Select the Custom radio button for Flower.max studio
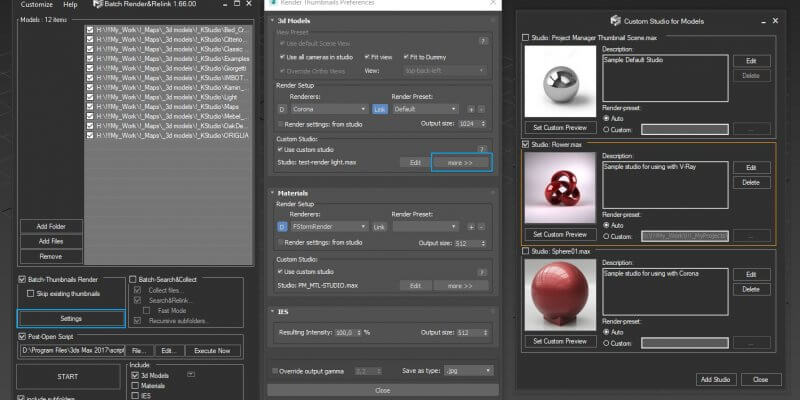The width and height of the screenshot is (800, 400). coord(606,236)
